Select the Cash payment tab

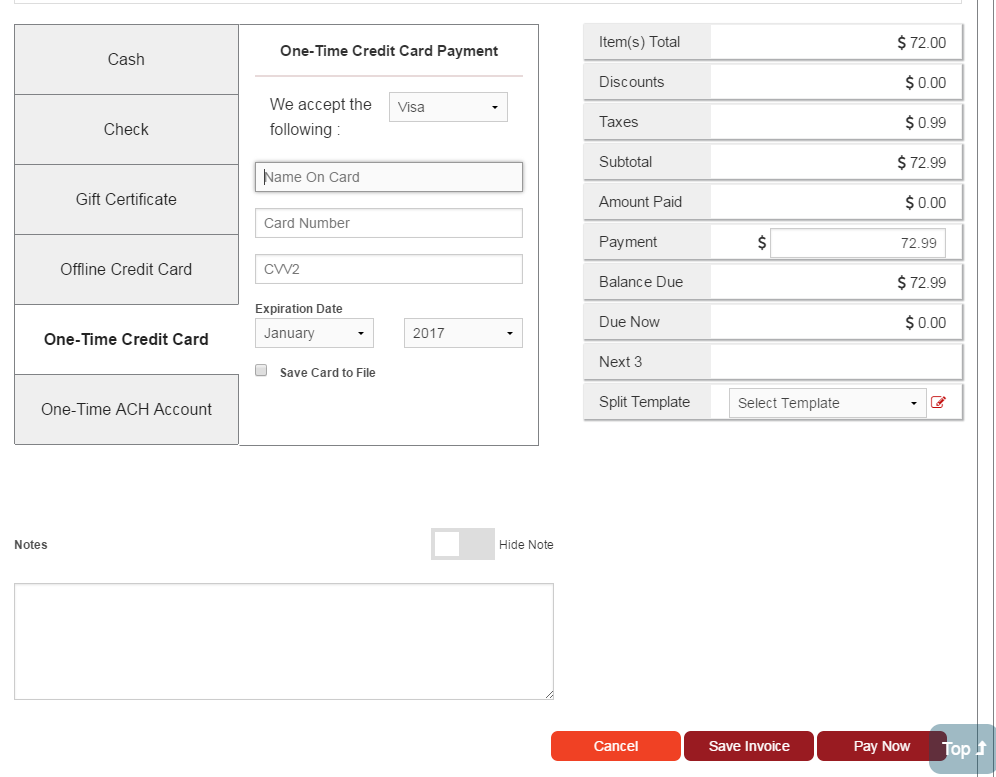click(126, 60)
